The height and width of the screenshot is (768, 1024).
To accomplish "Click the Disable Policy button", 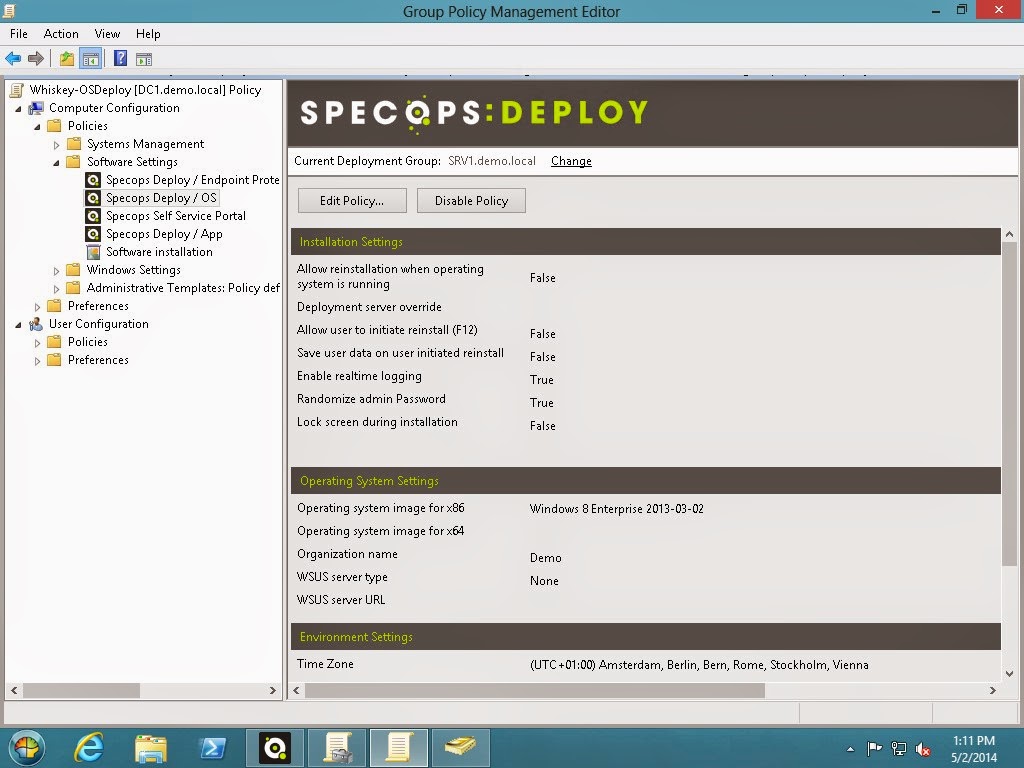I will click(471, 200).
